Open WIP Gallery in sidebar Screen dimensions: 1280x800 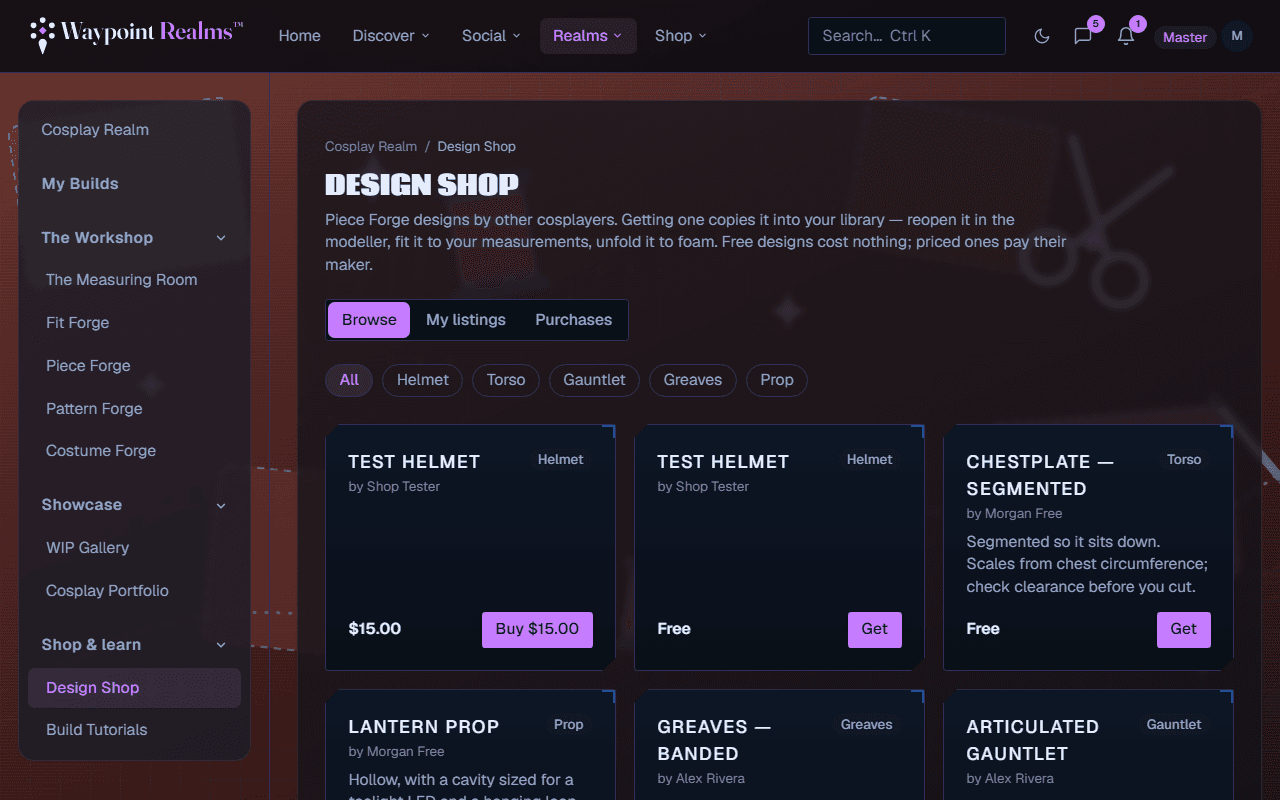(134, 548)
